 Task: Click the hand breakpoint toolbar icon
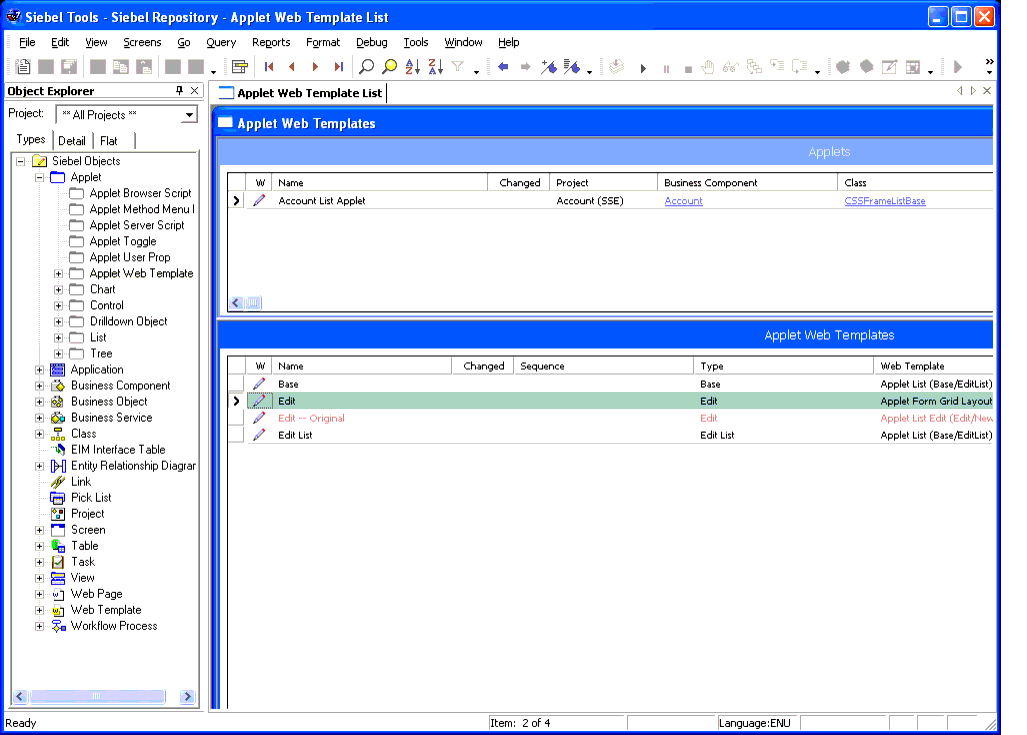708,67
